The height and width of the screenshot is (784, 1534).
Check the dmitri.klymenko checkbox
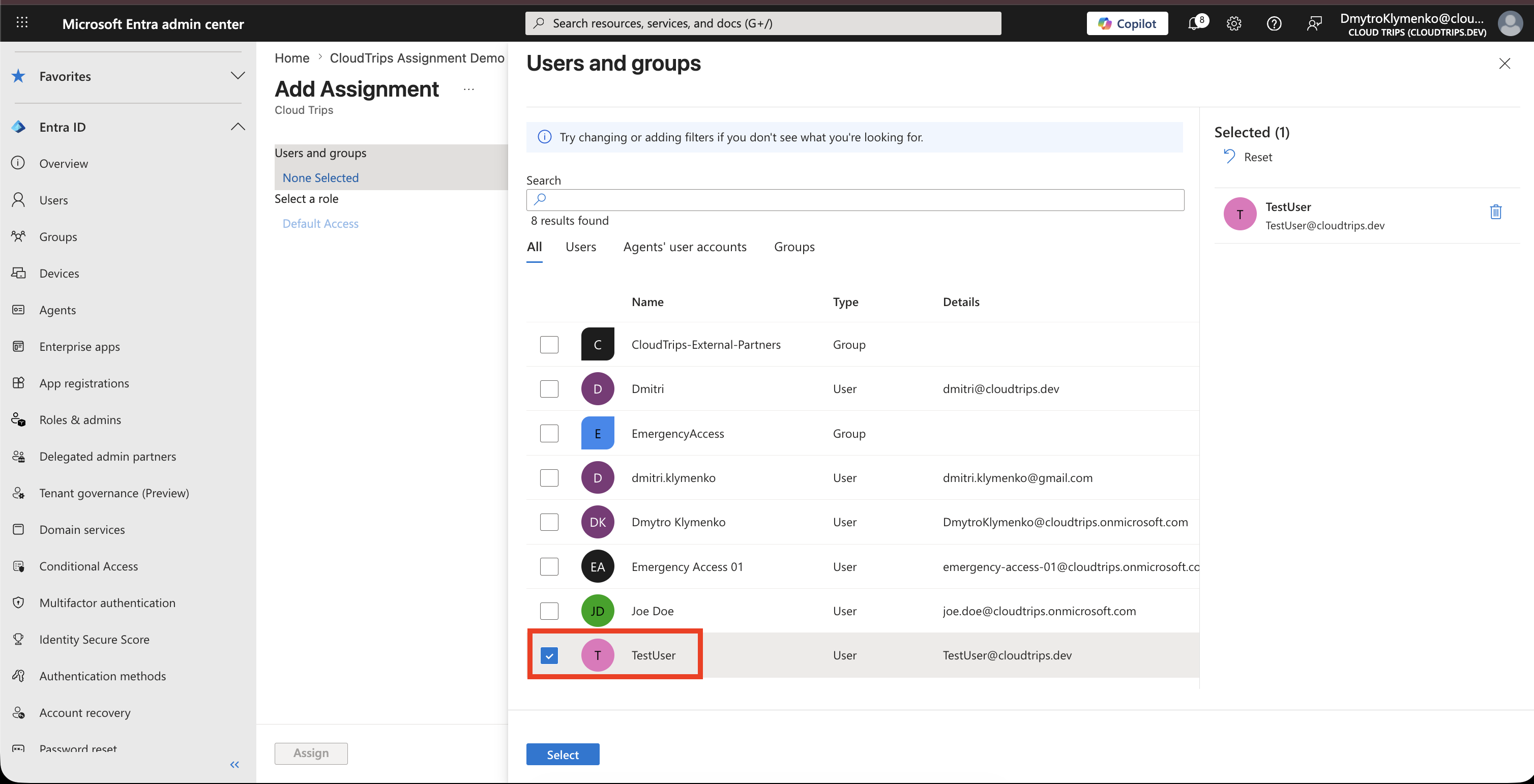click(549, 477)
